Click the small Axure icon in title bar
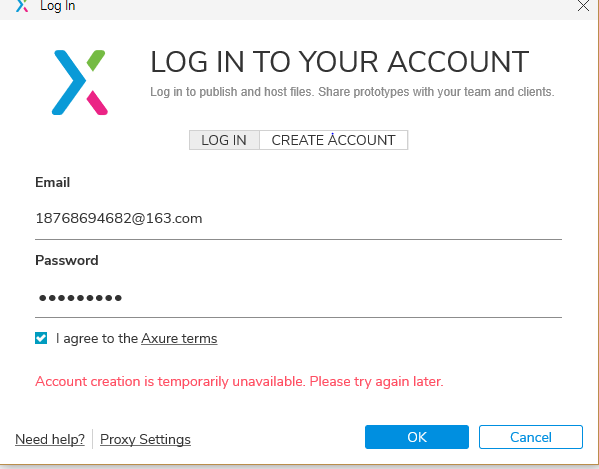The image size is (599, 469). 22,6
